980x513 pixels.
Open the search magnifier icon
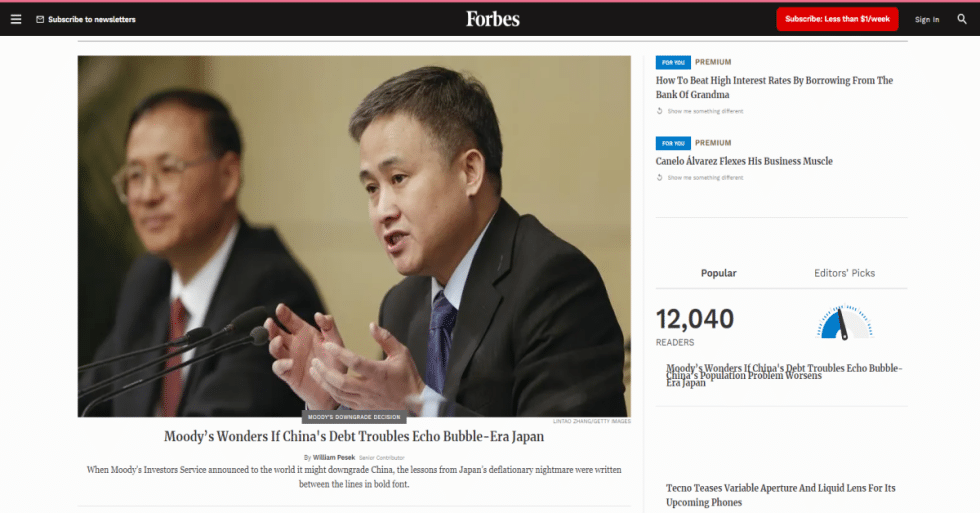coord(962,19)
